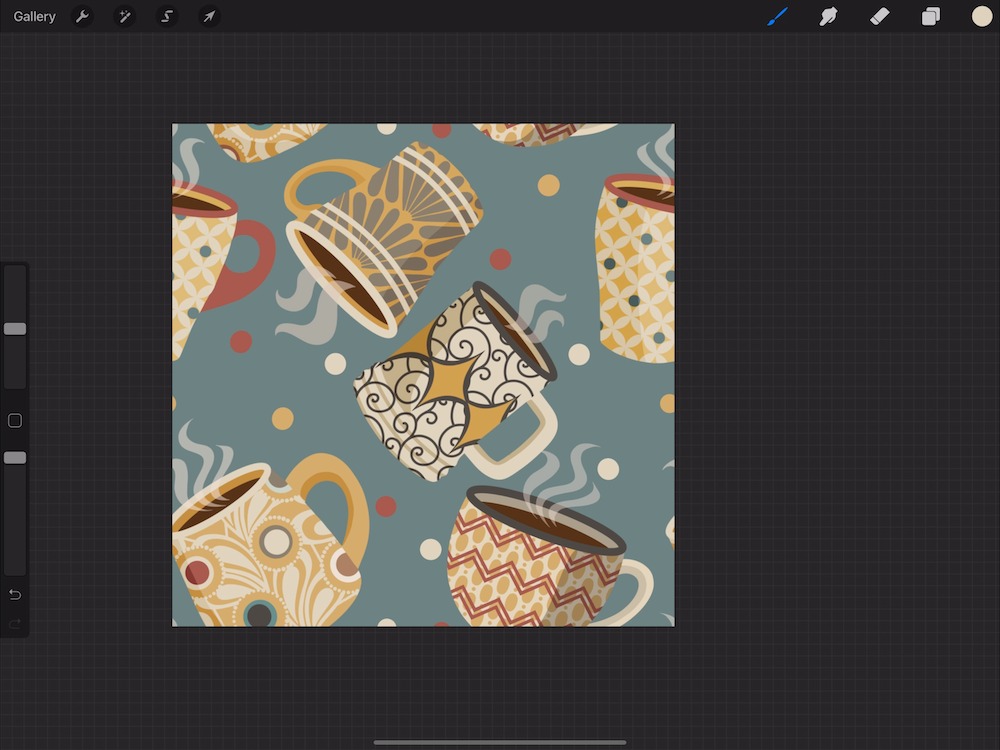Activate the Transform arrow tool

209,17
